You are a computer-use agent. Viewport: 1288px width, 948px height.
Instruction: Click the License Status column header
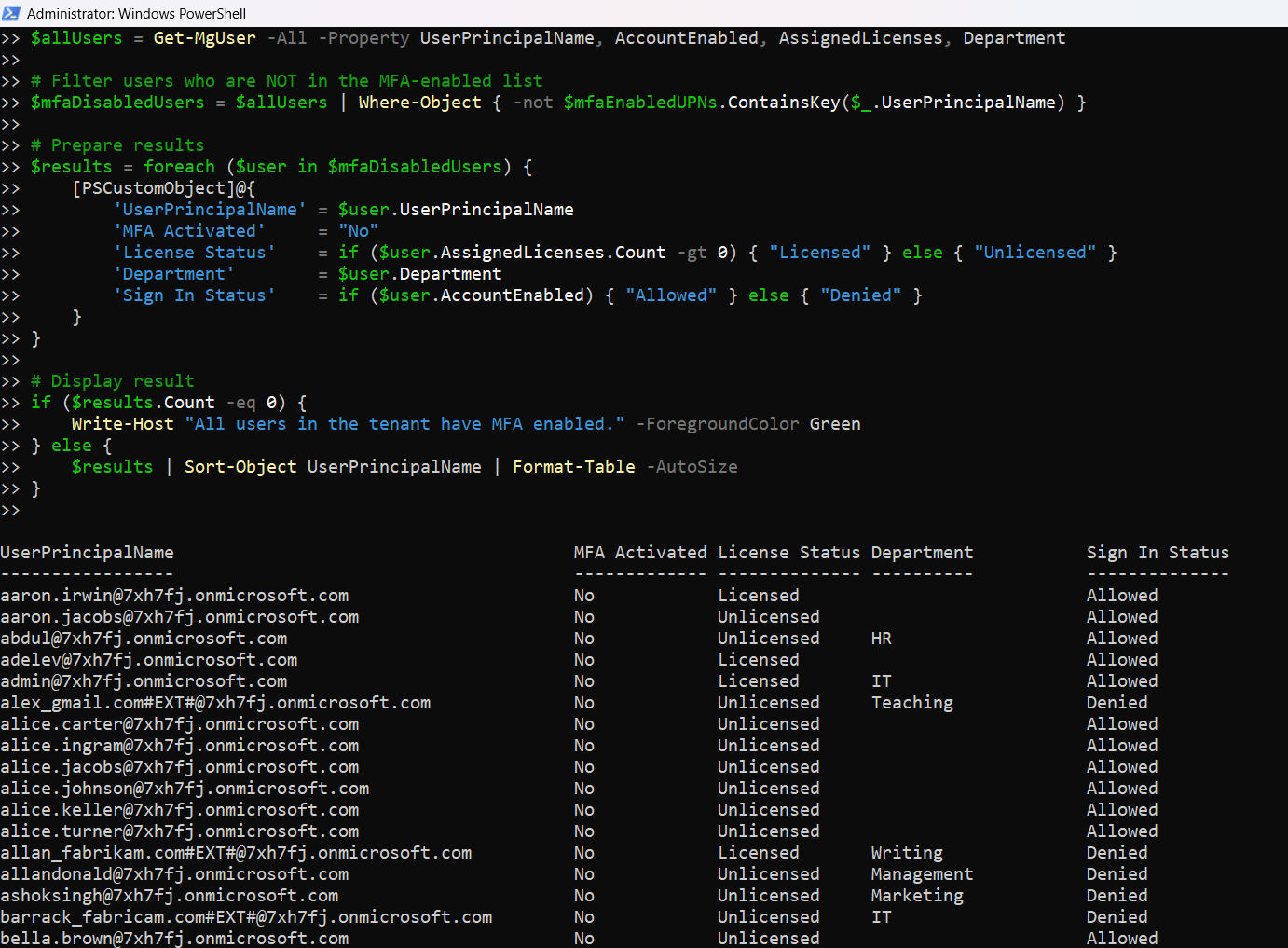[x=788, y=553]
